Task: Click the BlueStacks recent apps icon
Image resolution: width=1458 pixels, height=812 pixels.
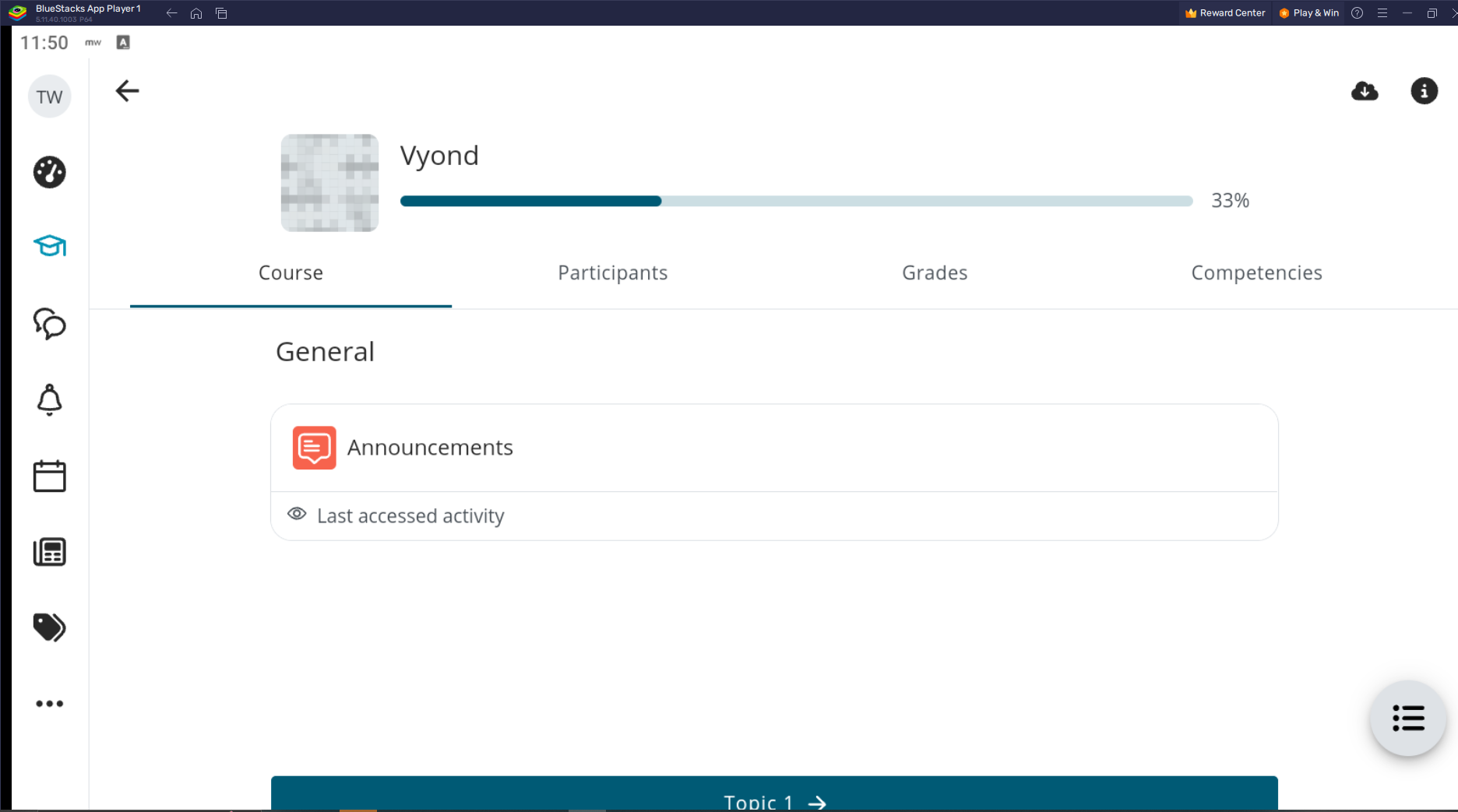Action: [x=221, y=13]
